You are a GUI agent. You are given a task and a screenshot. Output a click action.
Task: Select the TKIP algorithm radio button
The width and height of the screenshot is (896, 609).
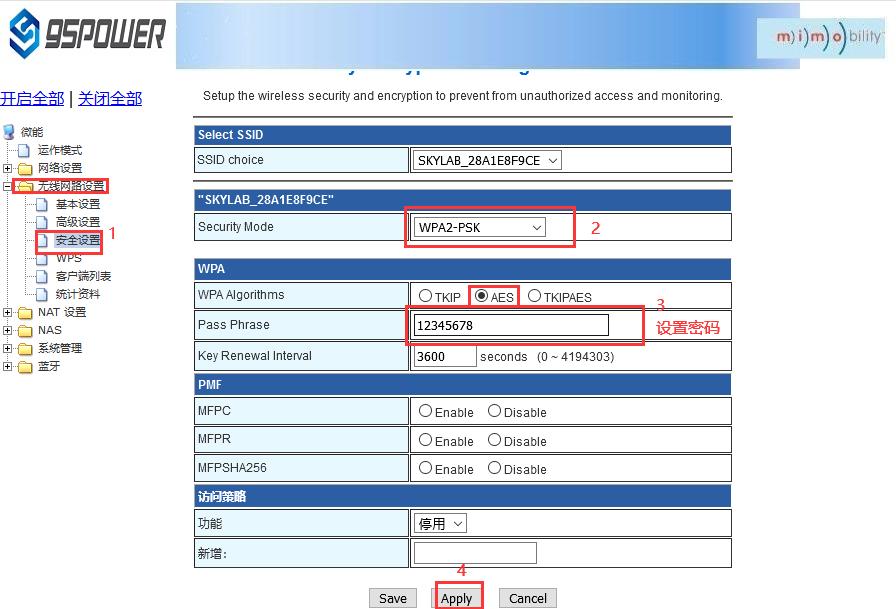tap(426, 296)
